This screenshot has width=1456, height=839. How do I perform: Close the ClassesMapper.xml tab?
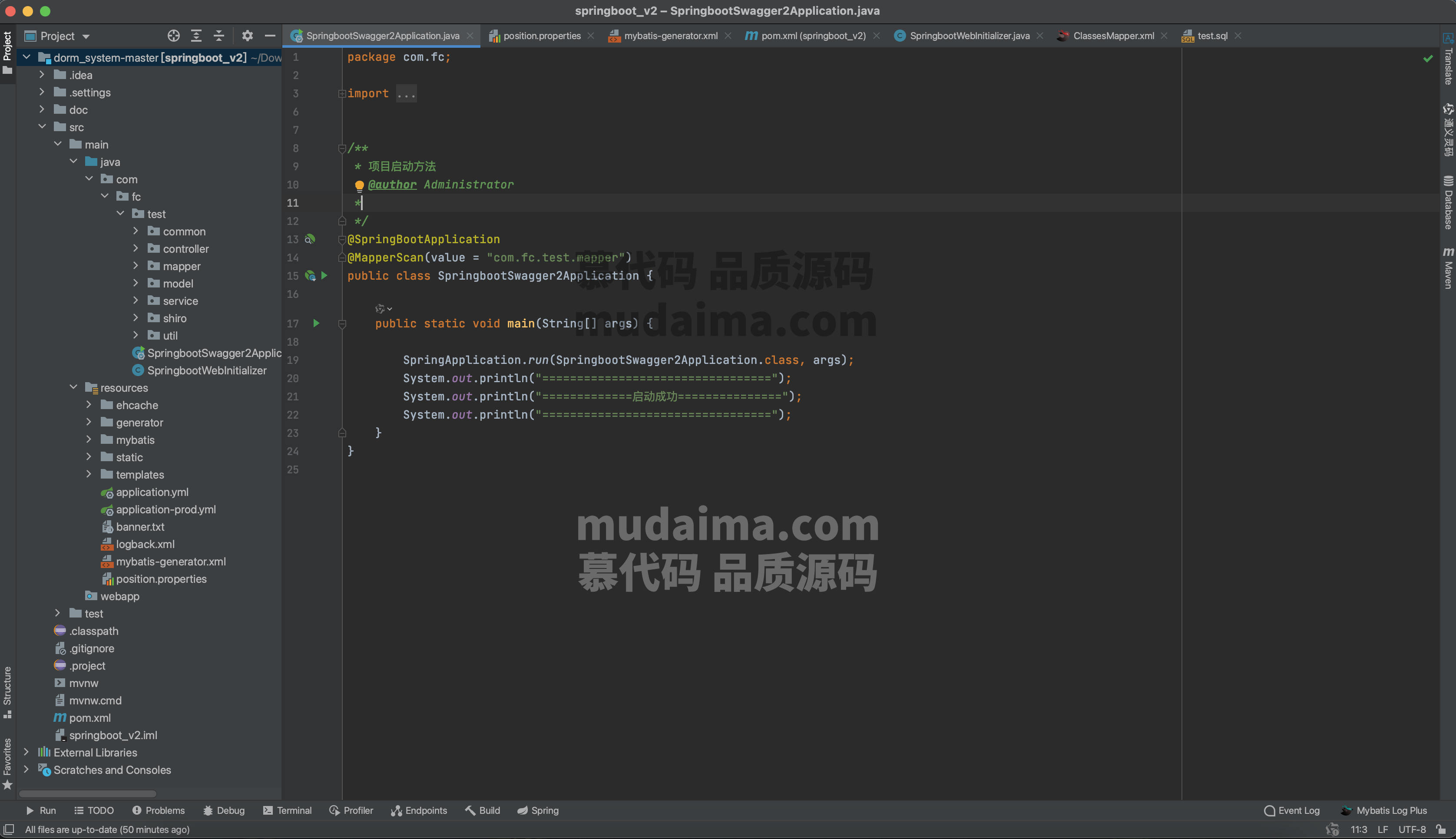pos(1164,36)
